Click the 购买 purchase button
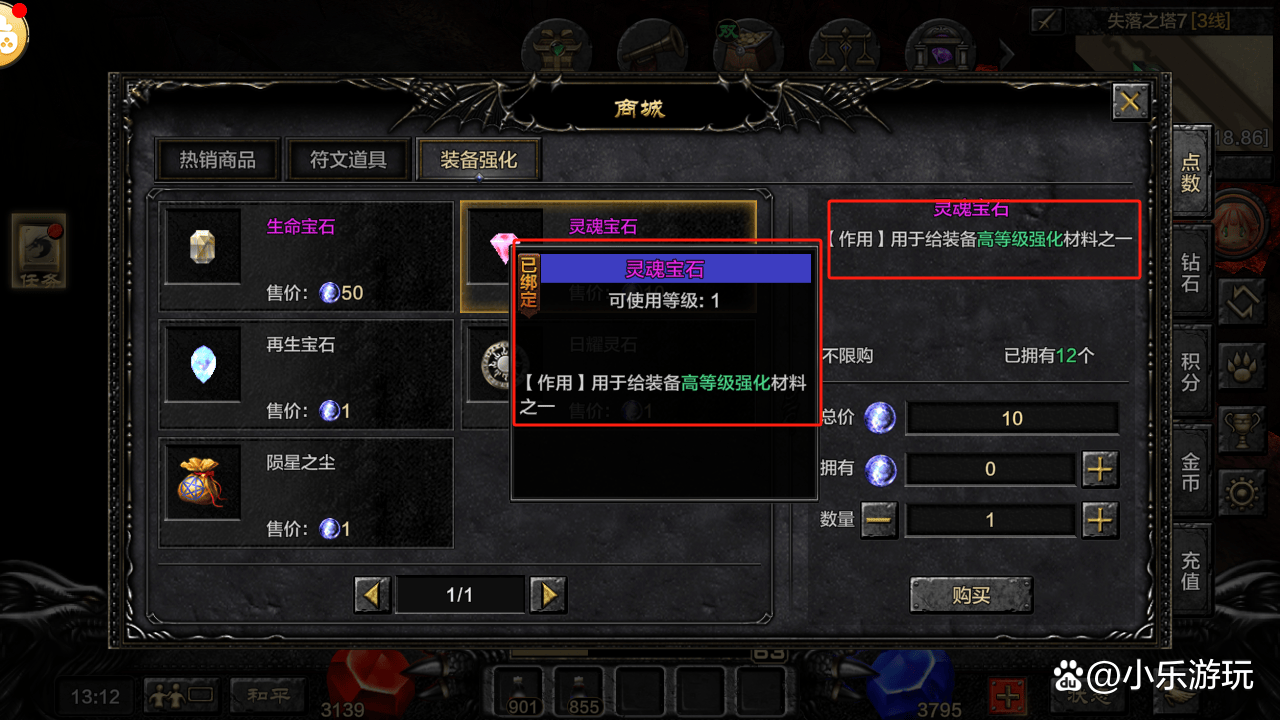 coord(970,595)
